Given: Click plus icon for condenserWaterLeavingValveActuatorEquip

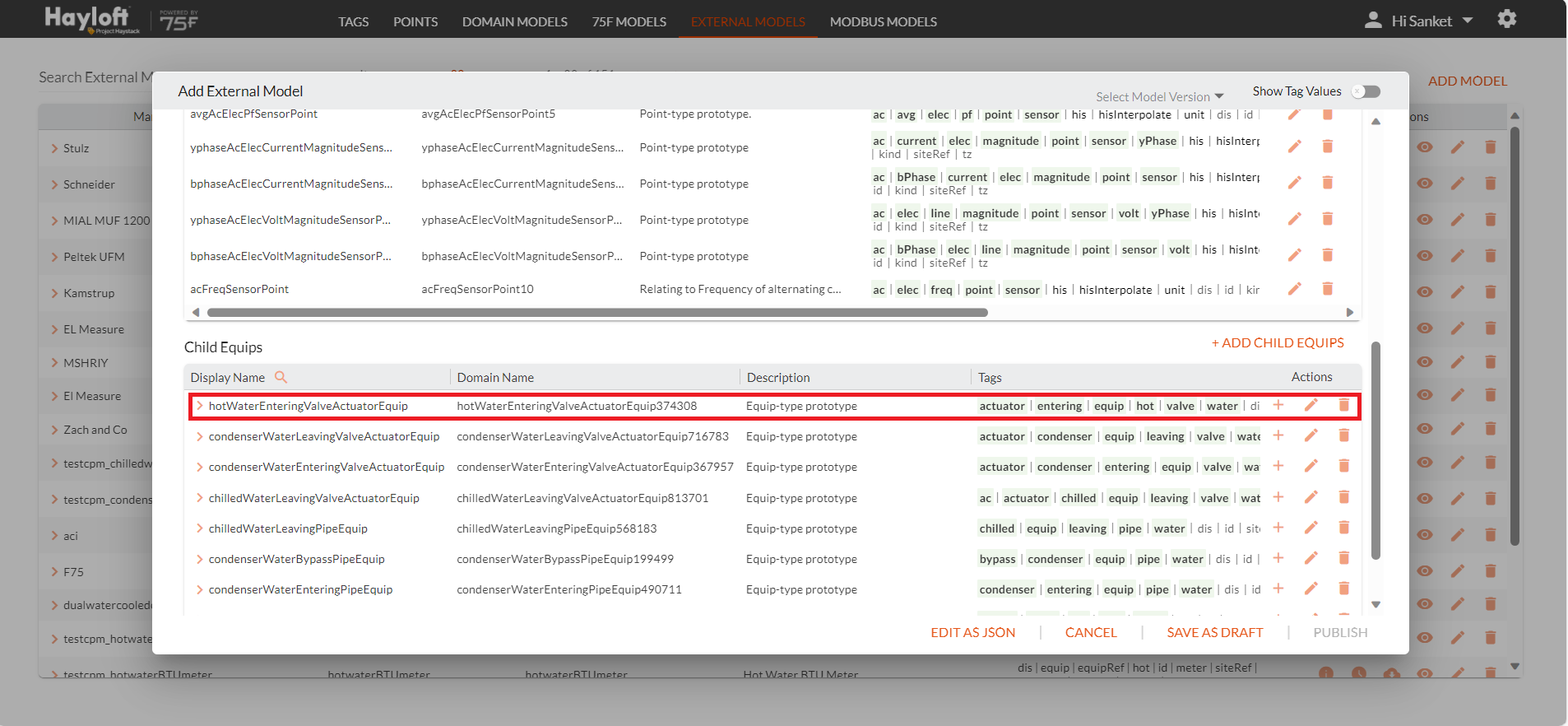Looking at the screenshot, I should (x=1278, y=435).
